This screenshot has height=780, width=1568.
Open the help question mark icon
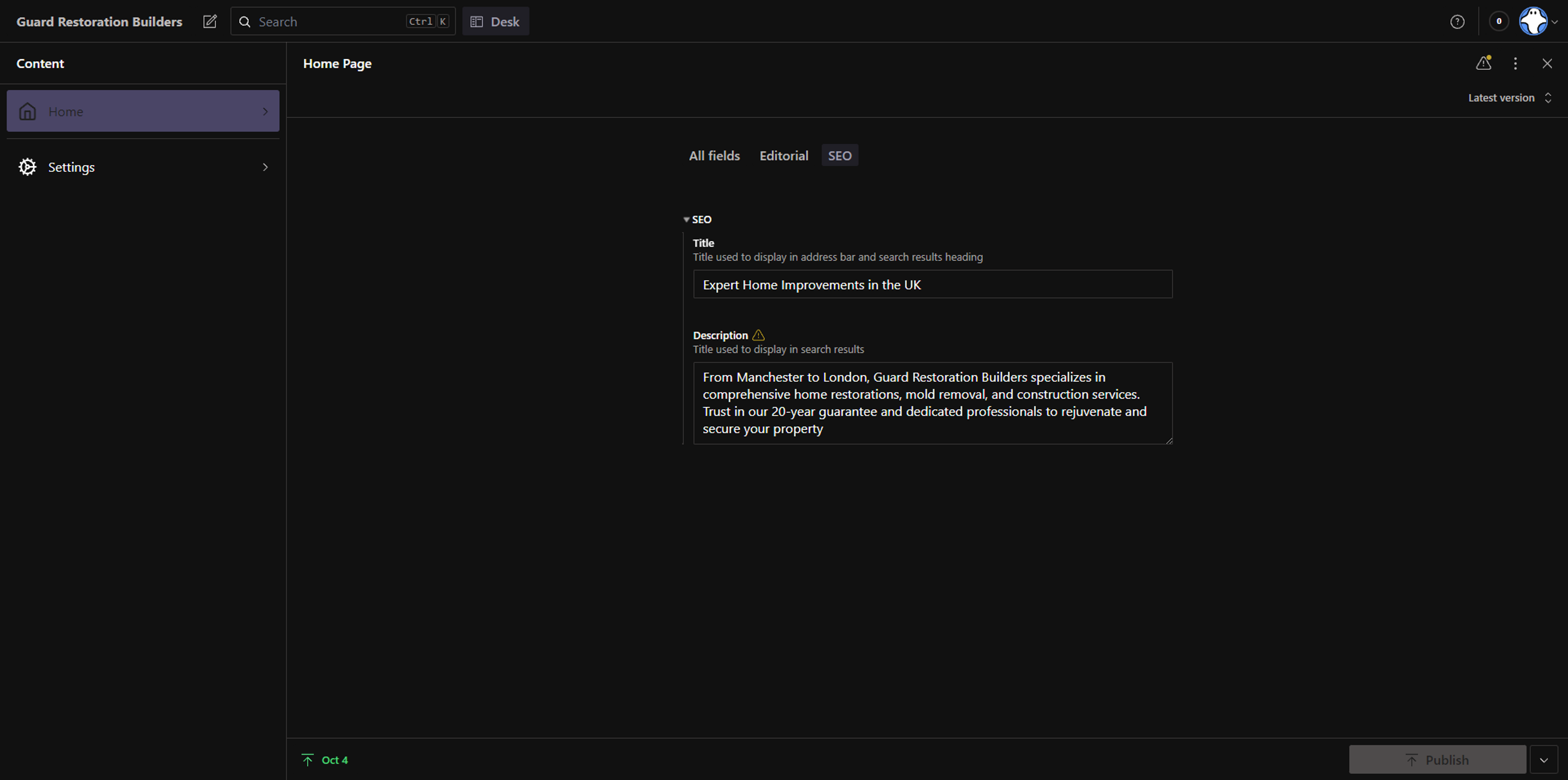pyautogui.click(x=1457, y=22)
